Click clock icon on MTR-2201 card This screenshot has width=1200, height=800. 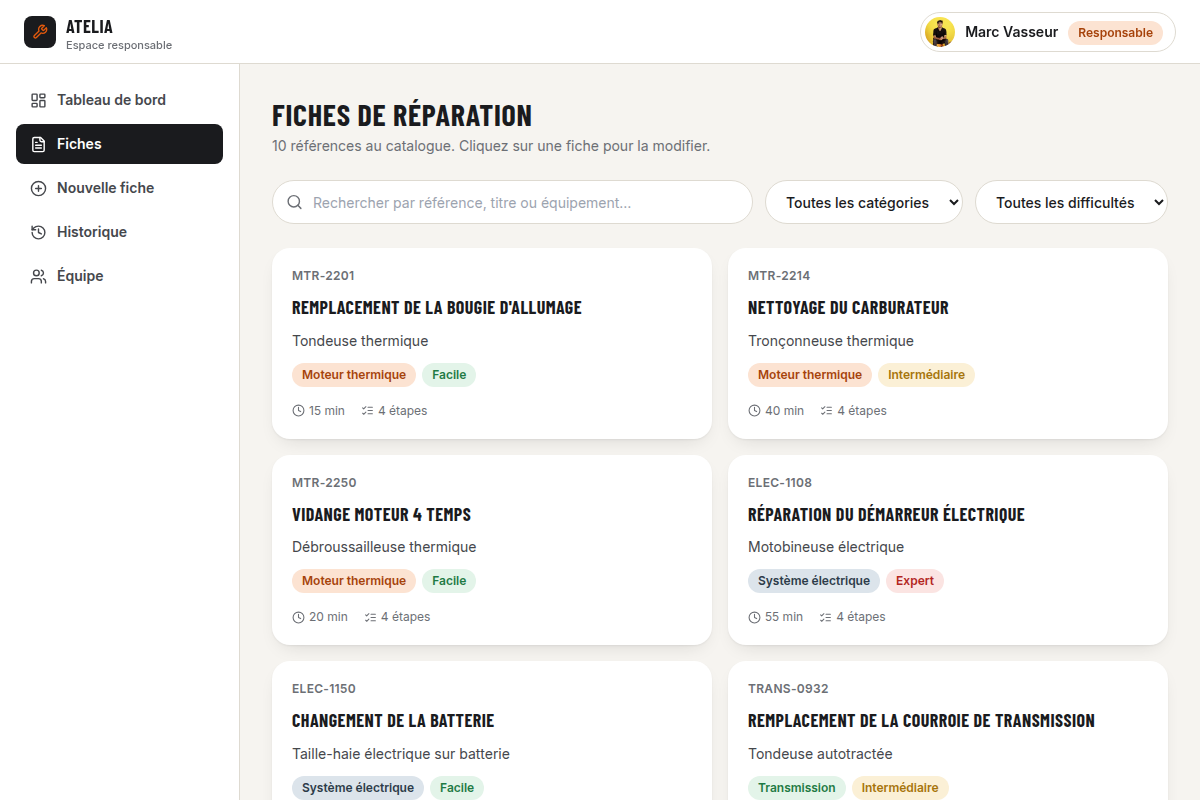tap(298, 411)
